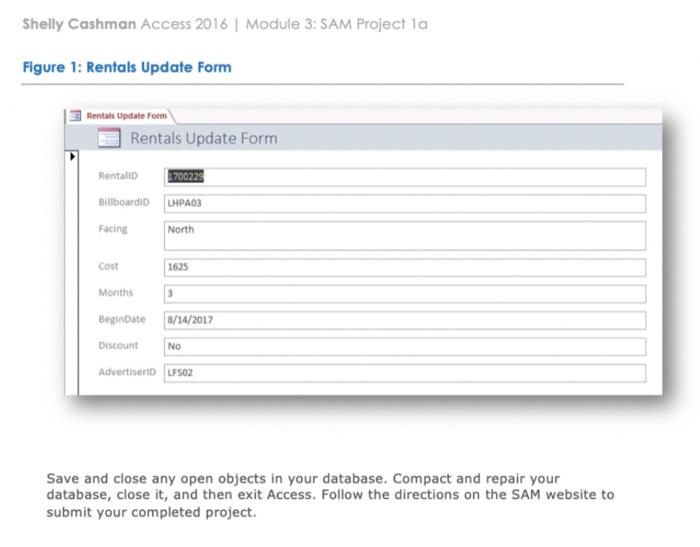The image size is (700, 547).
Task: Click the Discount field containing No
Action: point(405,347)
